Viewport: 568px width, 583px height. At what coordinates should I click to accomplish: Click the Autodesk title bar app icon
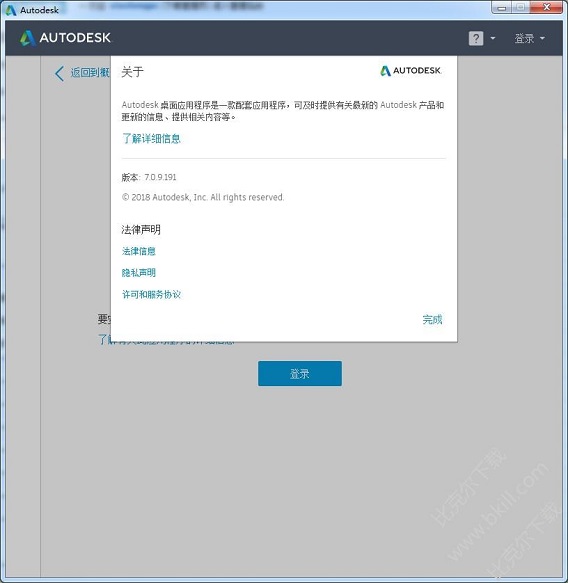(11, 10)
